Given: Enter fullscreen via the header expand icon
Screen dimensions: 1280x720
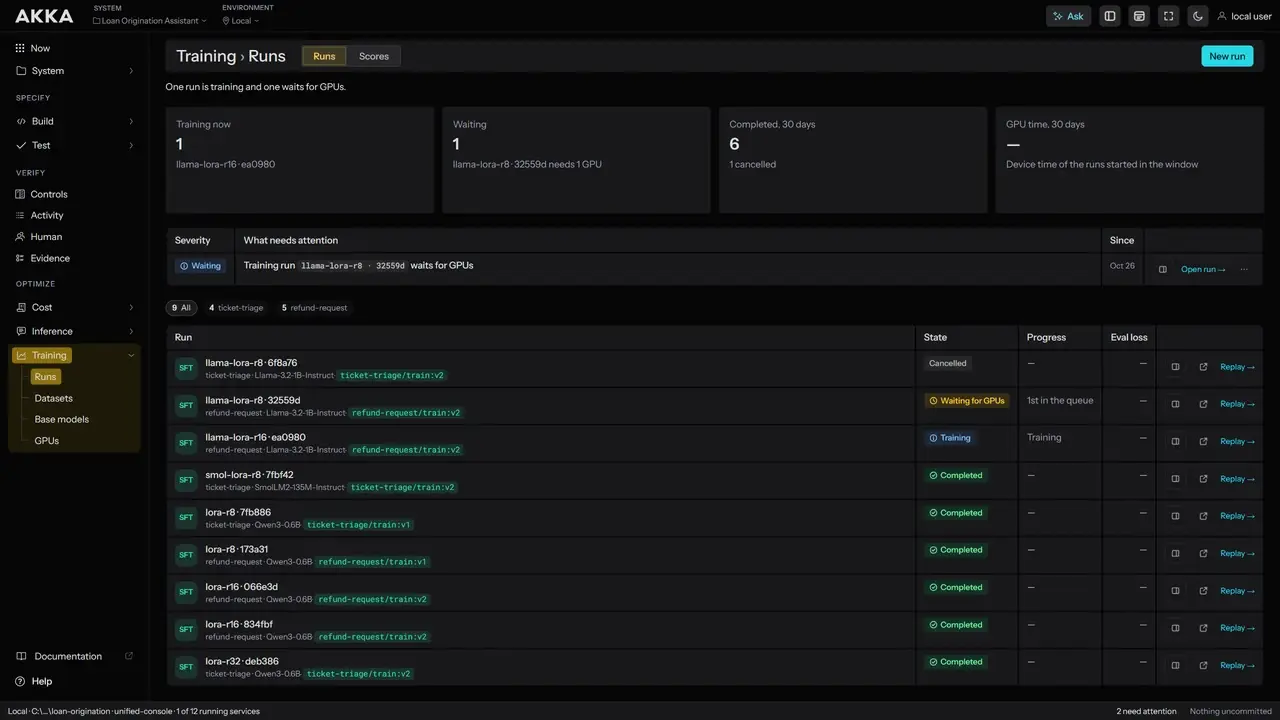Looking at the screenshot, I should point(1168,16).
